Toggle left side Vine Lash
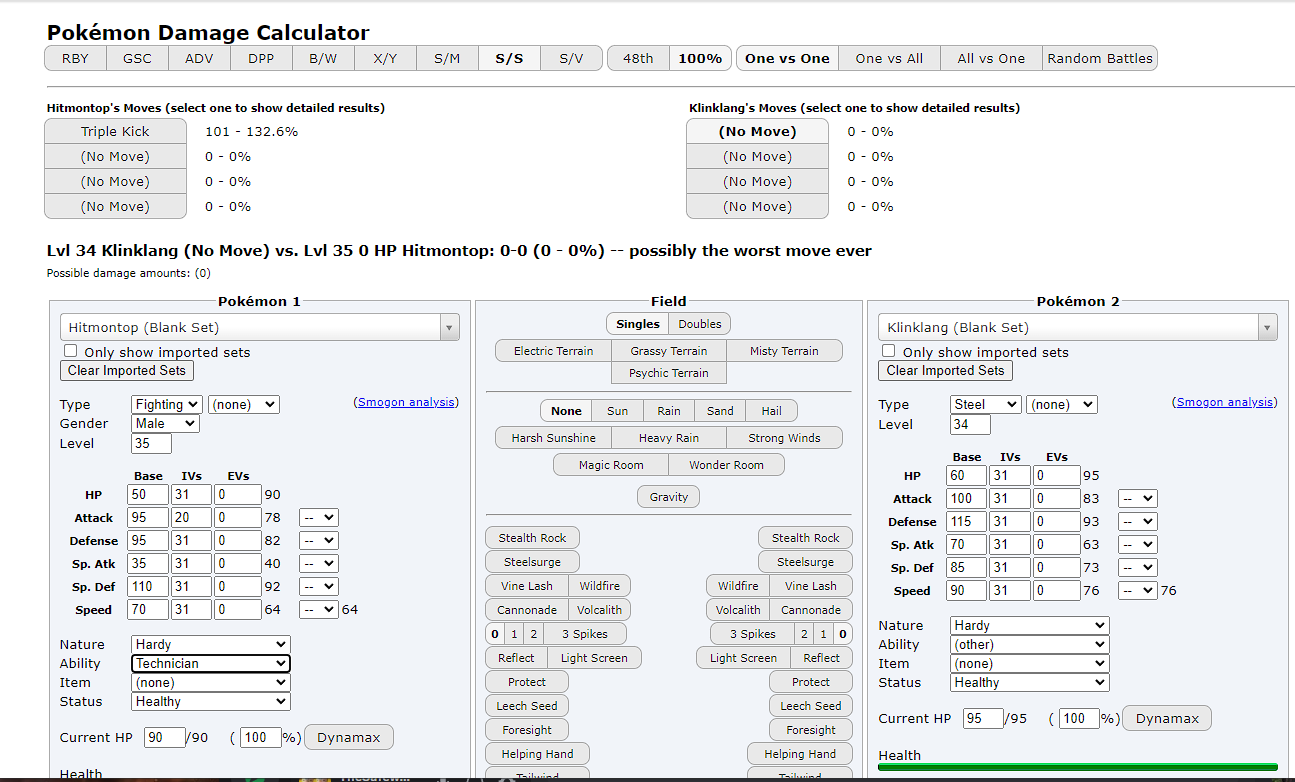Viewport: 1295px width, 782px height. click(527, 586)
